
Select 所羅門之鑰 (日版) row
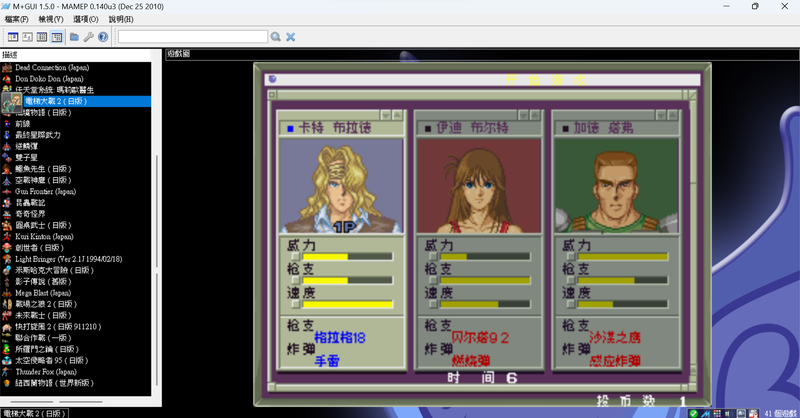pyautogui.click(x=76, y=349)
